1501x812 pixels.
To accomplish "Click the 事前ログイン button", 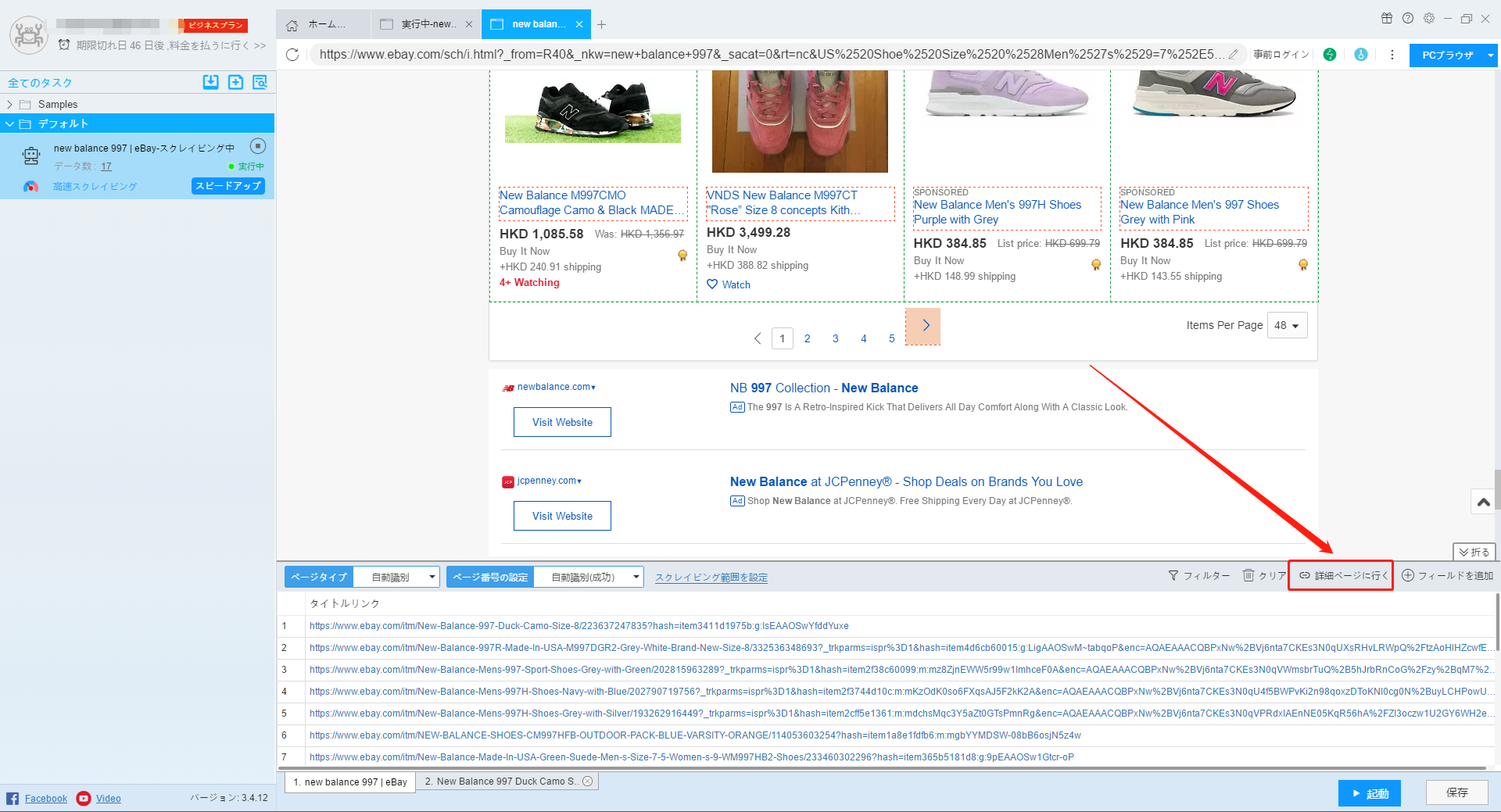I will coord(1281,55).
